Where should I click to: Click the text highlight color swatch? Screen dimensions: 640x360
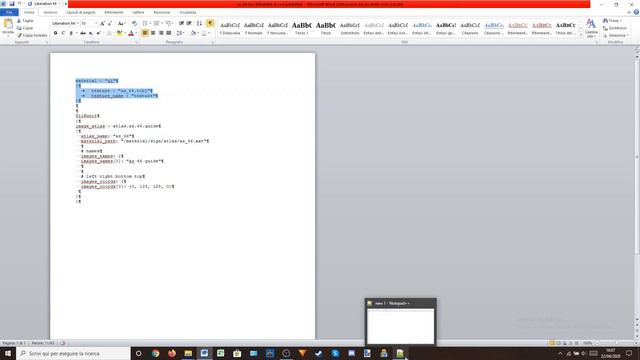click(119, 33)
